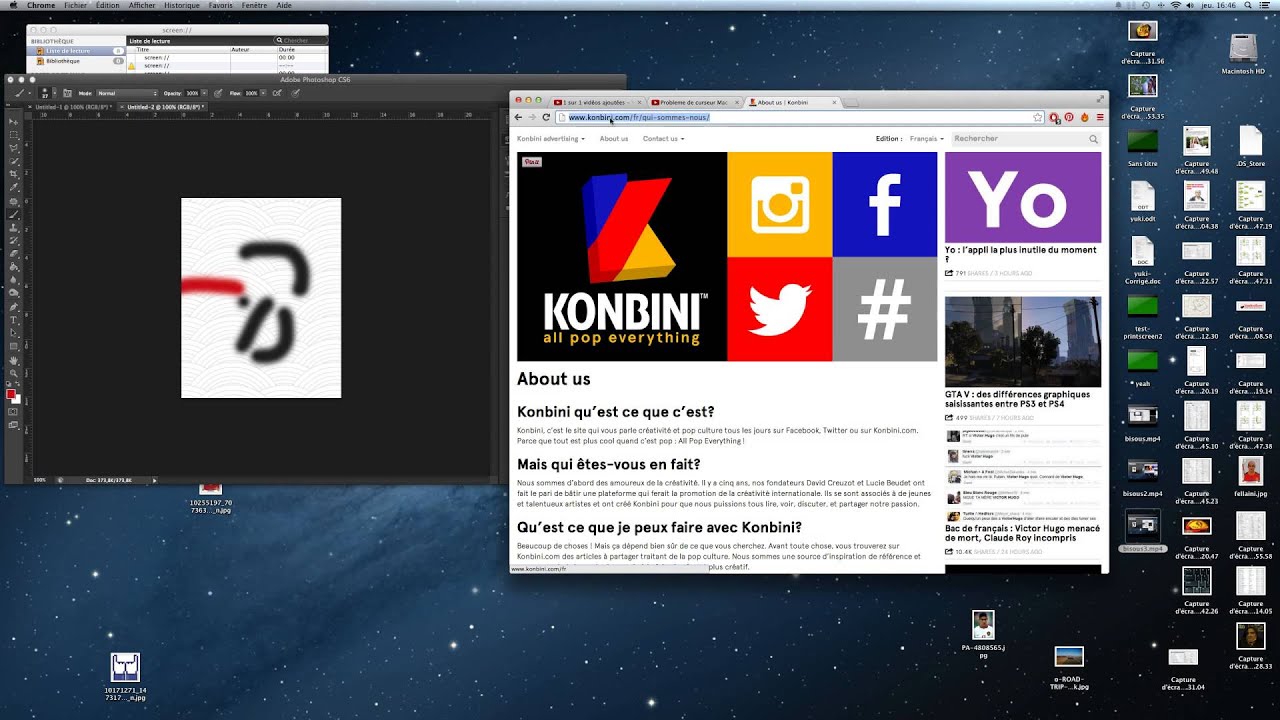This screenshot has width=1280, height=720.
Task: Switch to the Untitled-1 Photoshop tab
Action: pyautogui.click(x=73, y=107)
